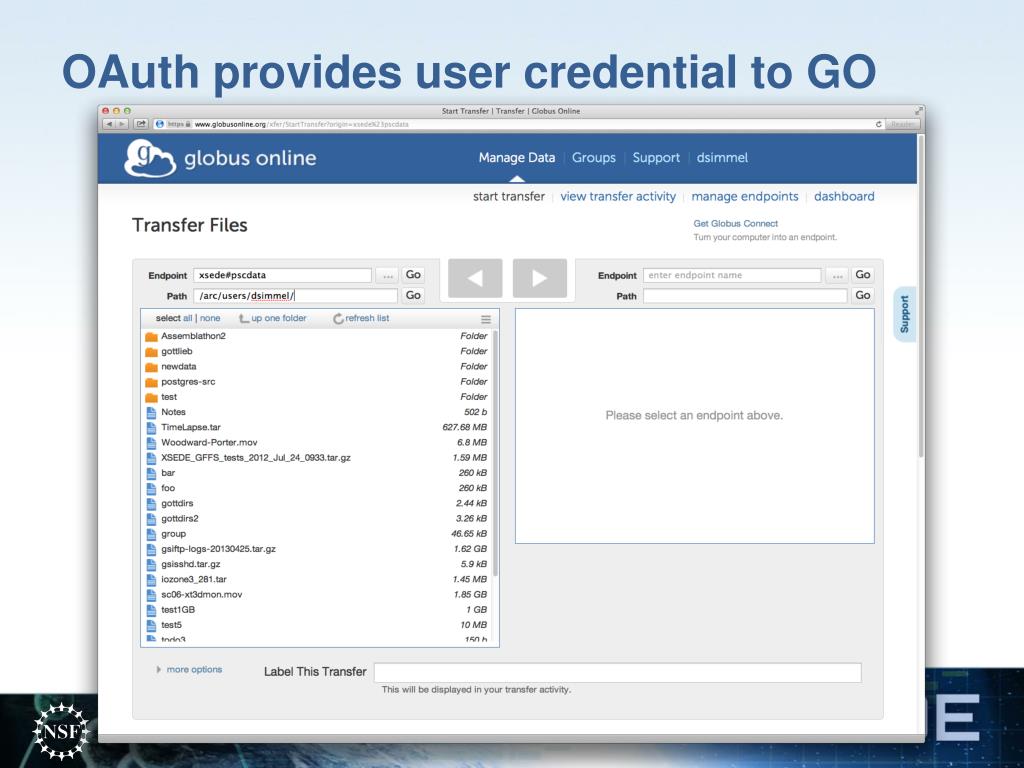Click the browser address bar URL
The image size is (1024, 768).
pyautogui.click(x=302, y=124)
